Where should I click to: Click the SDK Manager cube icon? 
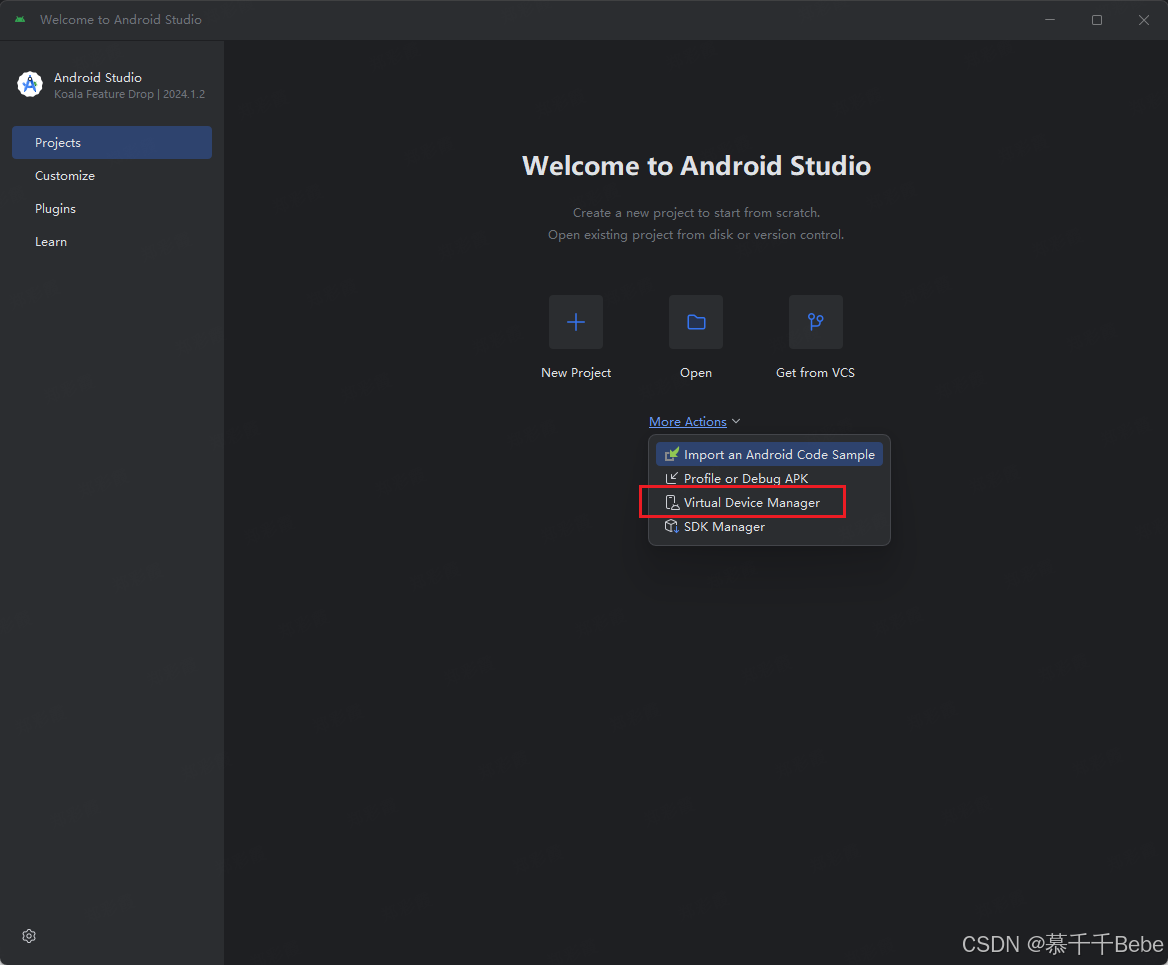tap(671, 526)
